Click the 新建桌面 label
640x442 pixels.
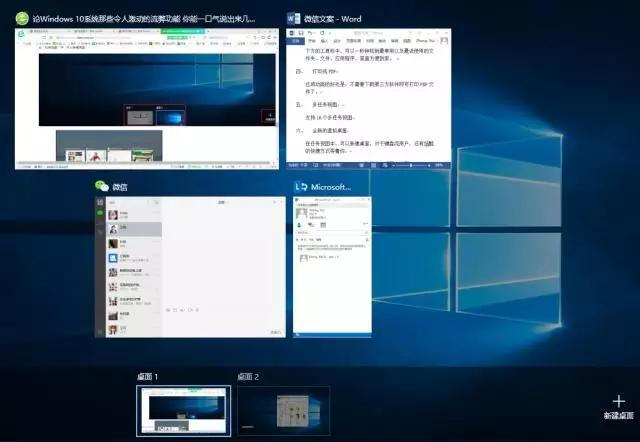point(618,415)
